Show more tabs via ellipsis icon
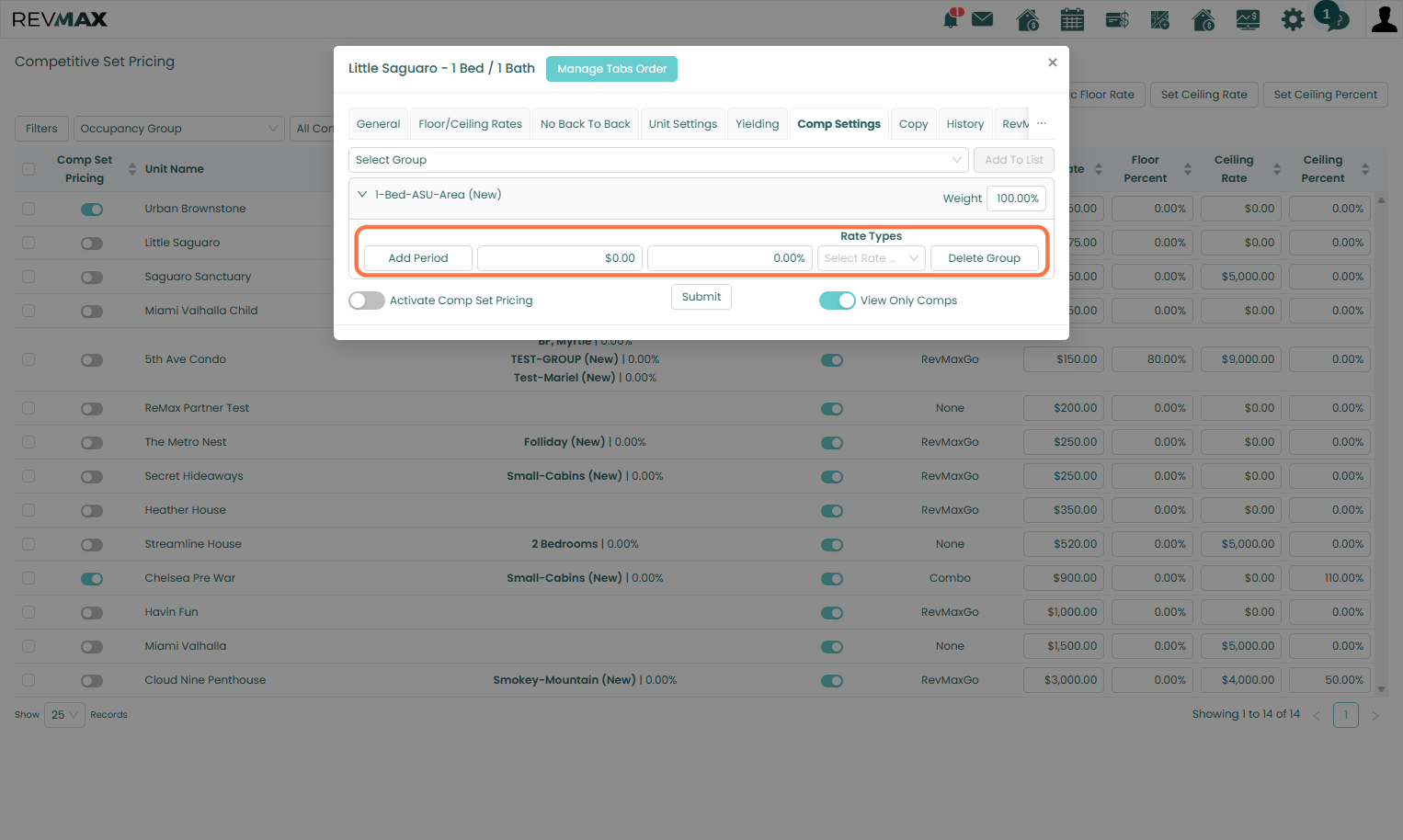Image resolution: width=1403 pixels, height=840 pixels. click(x=1042, y=123)
